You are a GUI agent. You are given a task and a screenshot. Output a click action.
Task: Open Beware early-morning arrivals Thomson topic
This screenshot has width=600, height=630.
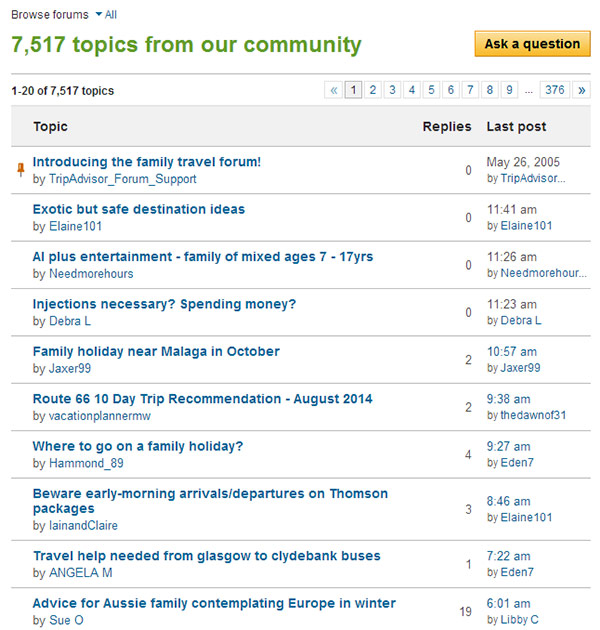tap(210, 501)
